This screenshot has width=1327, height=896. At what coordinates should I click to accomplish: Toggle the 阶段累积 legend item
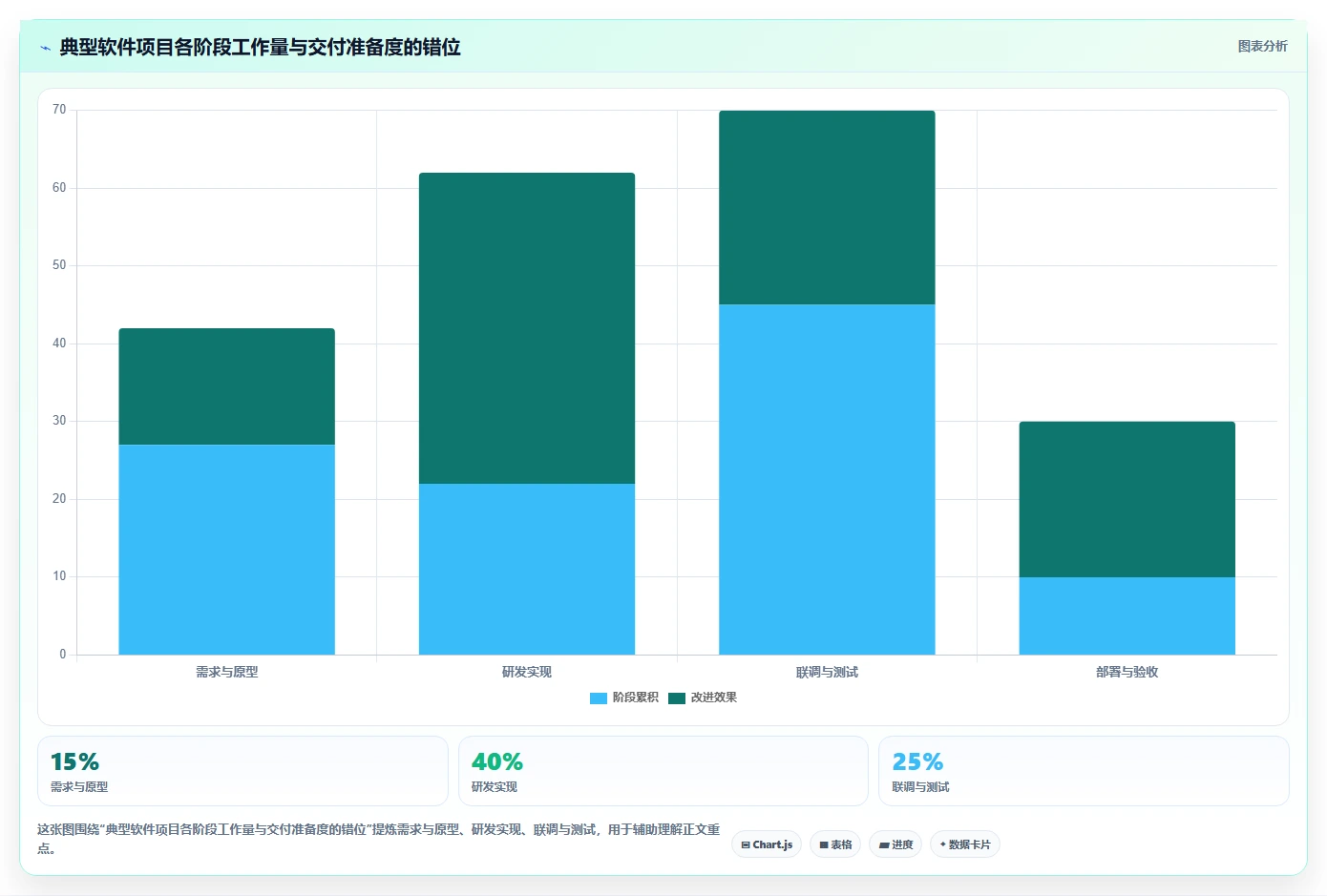pyautogui.click(x=624, y=698)
